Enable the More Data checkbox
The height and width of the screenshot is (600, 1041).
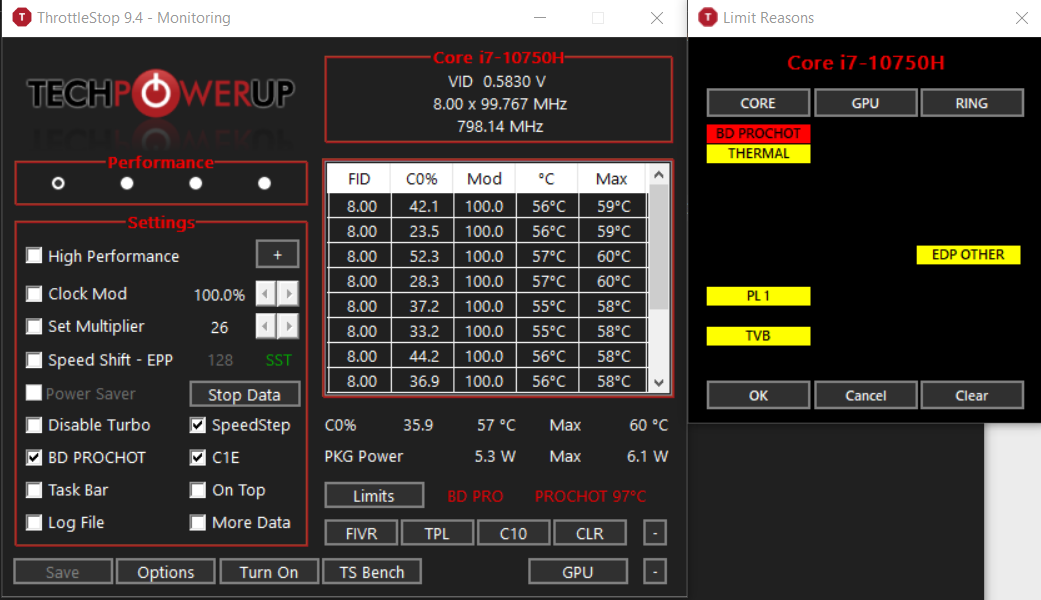pyautogui.click(x=198, y=522)
